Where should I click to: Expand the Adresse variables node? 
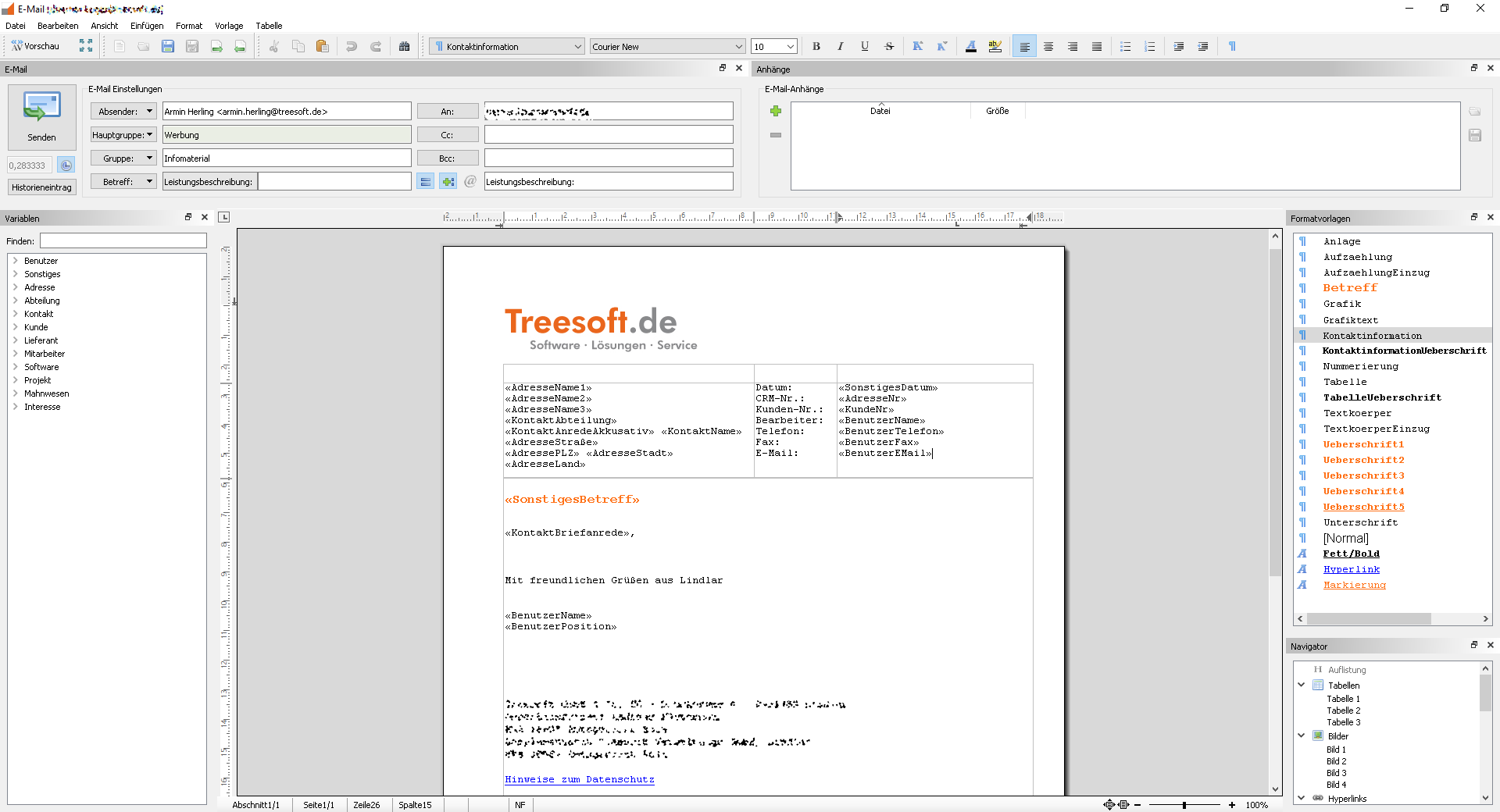[15, 287]
